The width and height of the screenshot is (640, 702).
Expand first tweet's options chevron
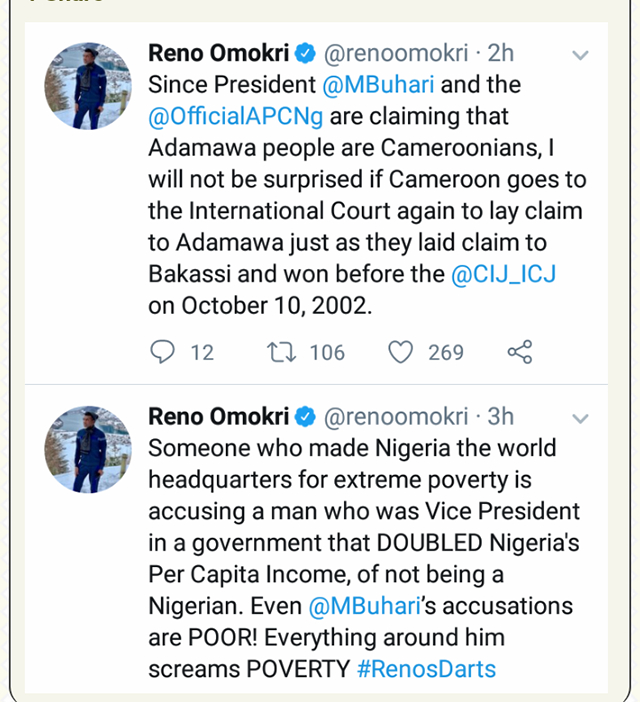click(x=581, y=56)
